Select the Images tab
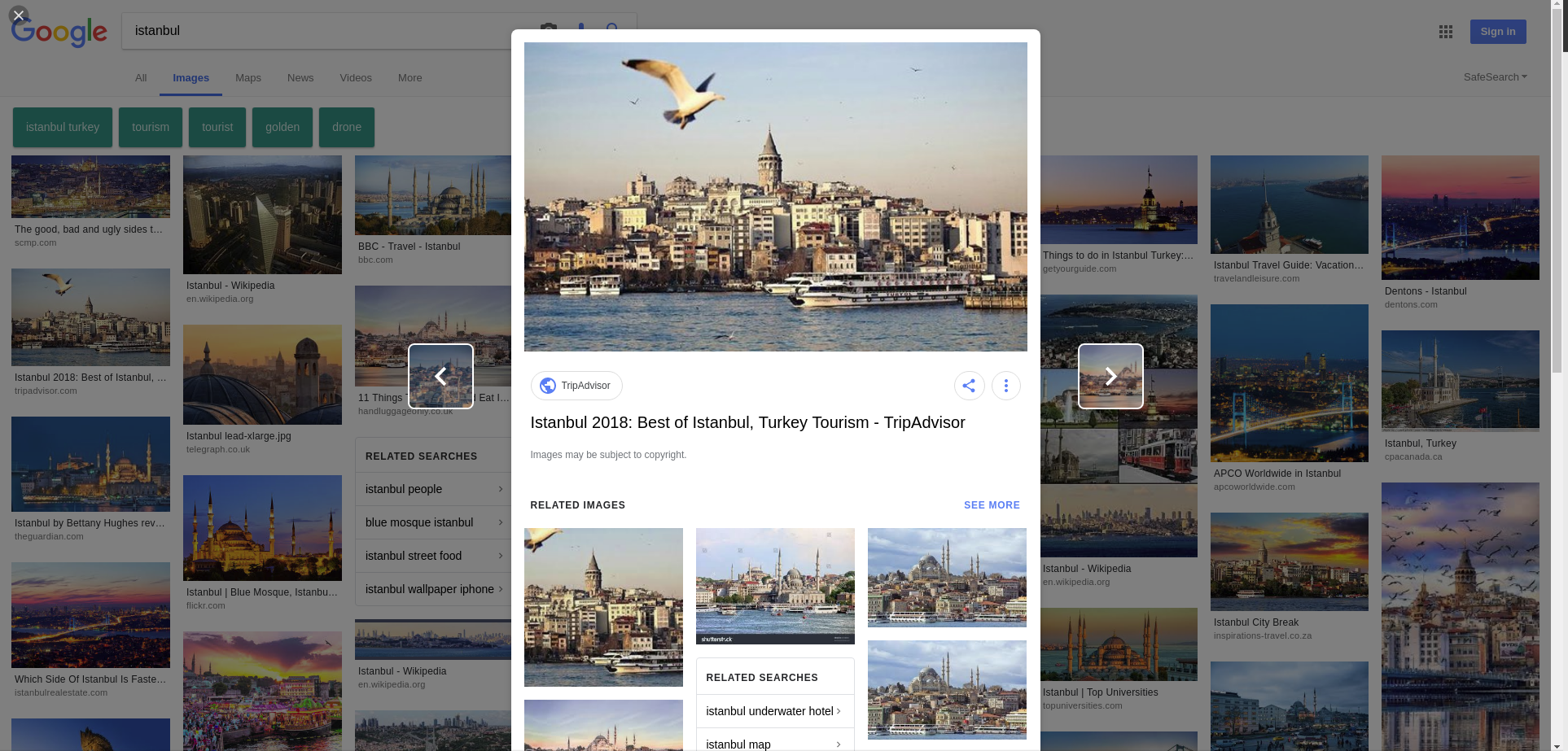The height and width of the screenshot is (751, 1568). click(x=191, y=78)
